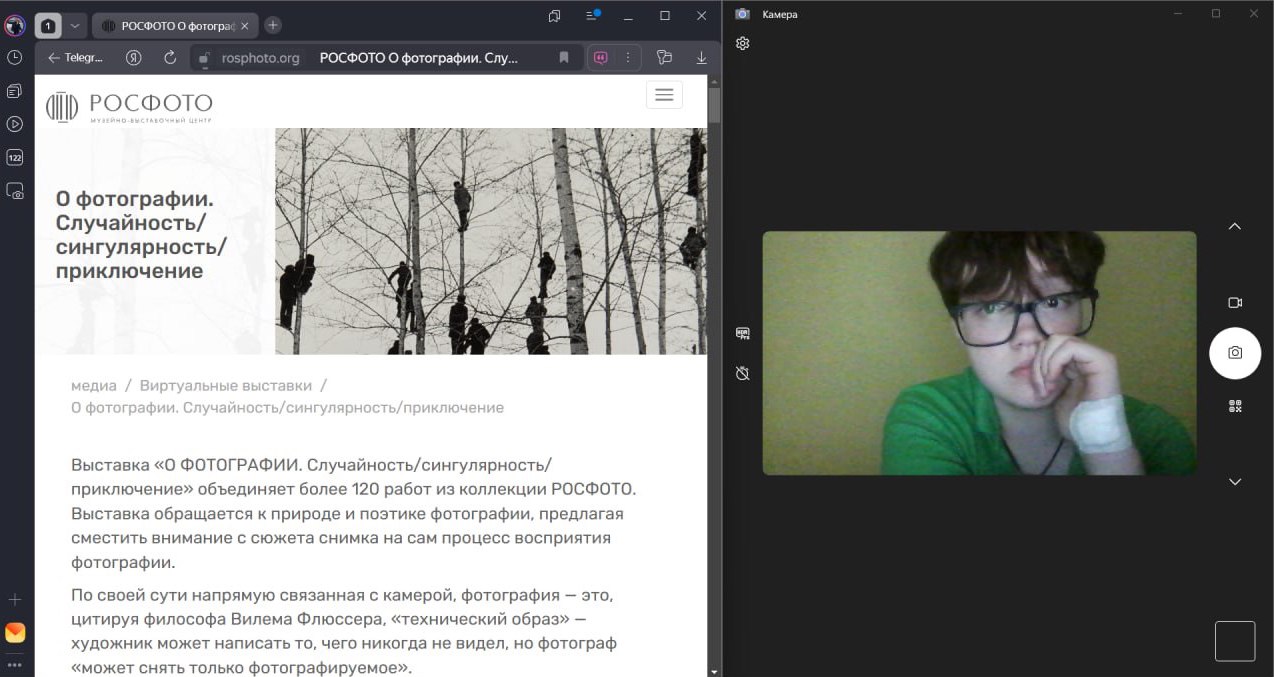This screenshot has height=677, width=1274.
Task: Switch to QR code scanner mode
Action: (1234, 406)
